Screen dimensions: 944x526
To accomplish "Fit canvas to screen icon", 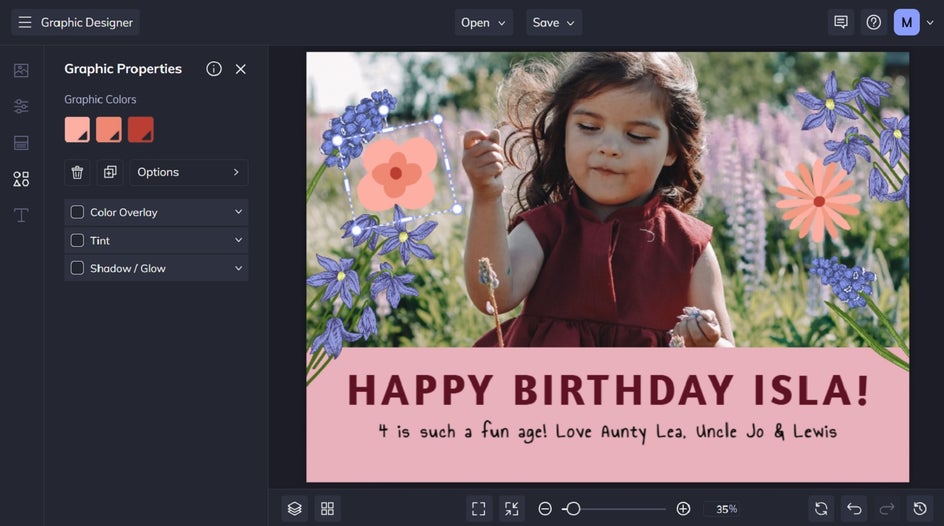I will (x=479, y=508).
